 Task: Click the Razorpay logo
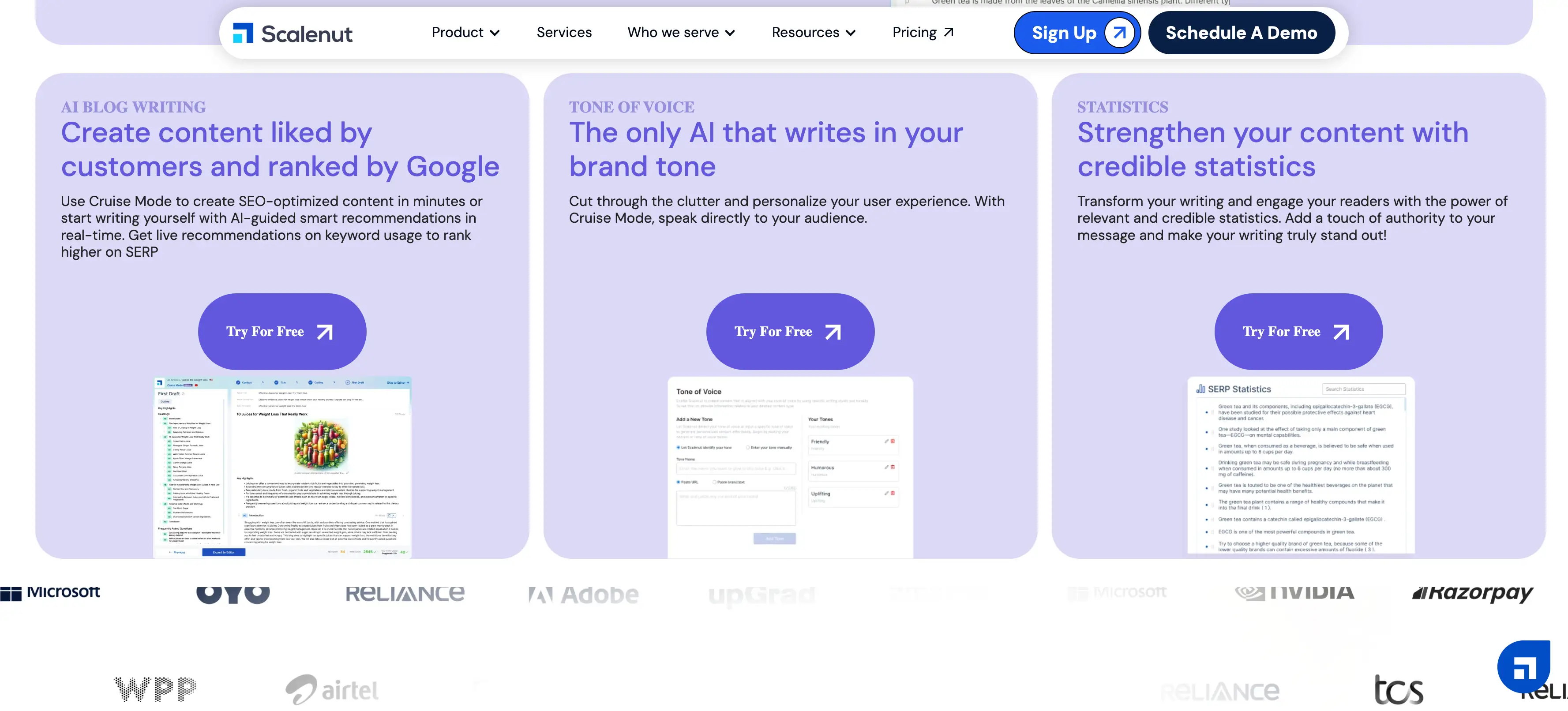[1472, 594]
